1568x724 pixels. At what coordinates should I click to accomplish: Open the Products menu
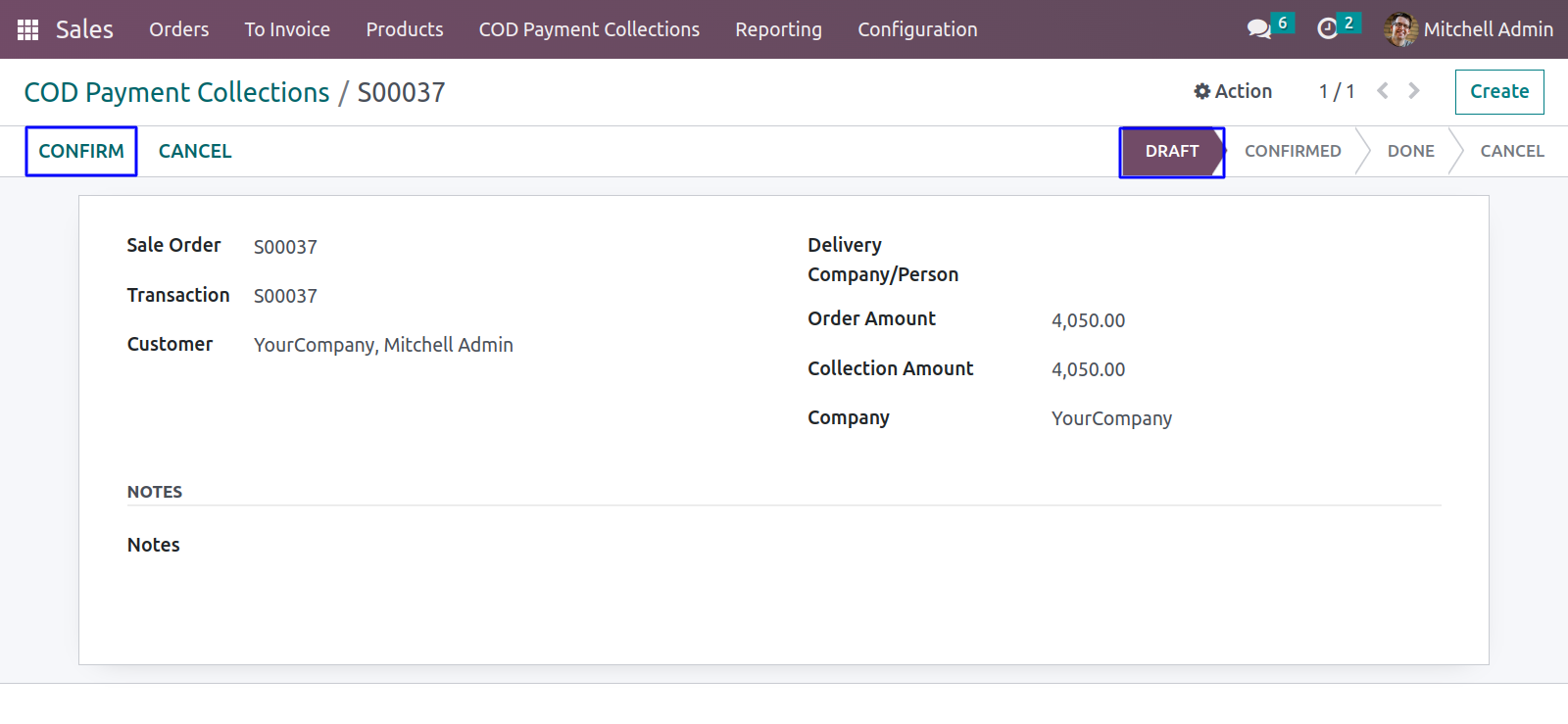[x=405, y=29]
